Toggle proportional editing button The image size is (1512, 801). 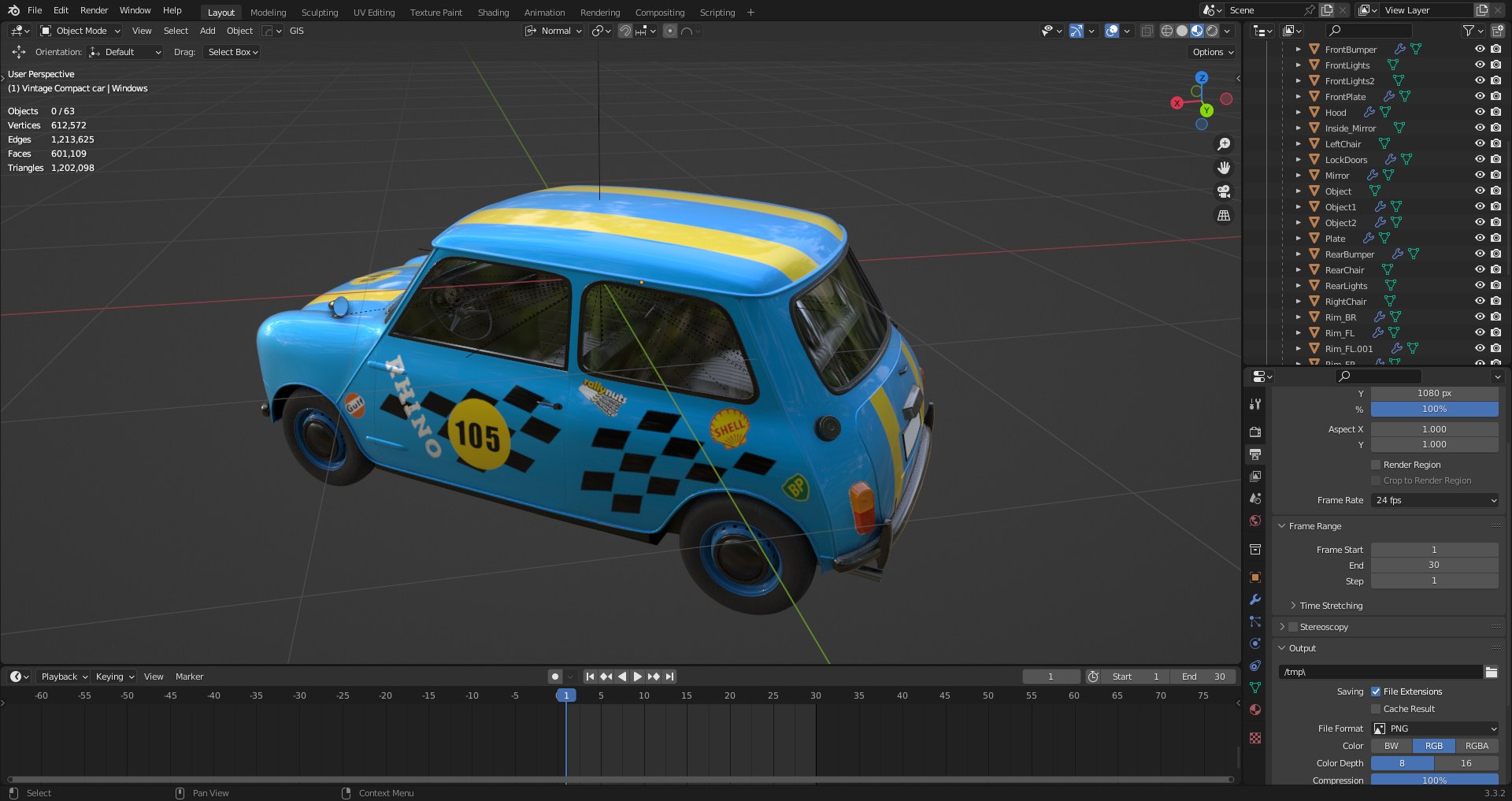(670, 31)
